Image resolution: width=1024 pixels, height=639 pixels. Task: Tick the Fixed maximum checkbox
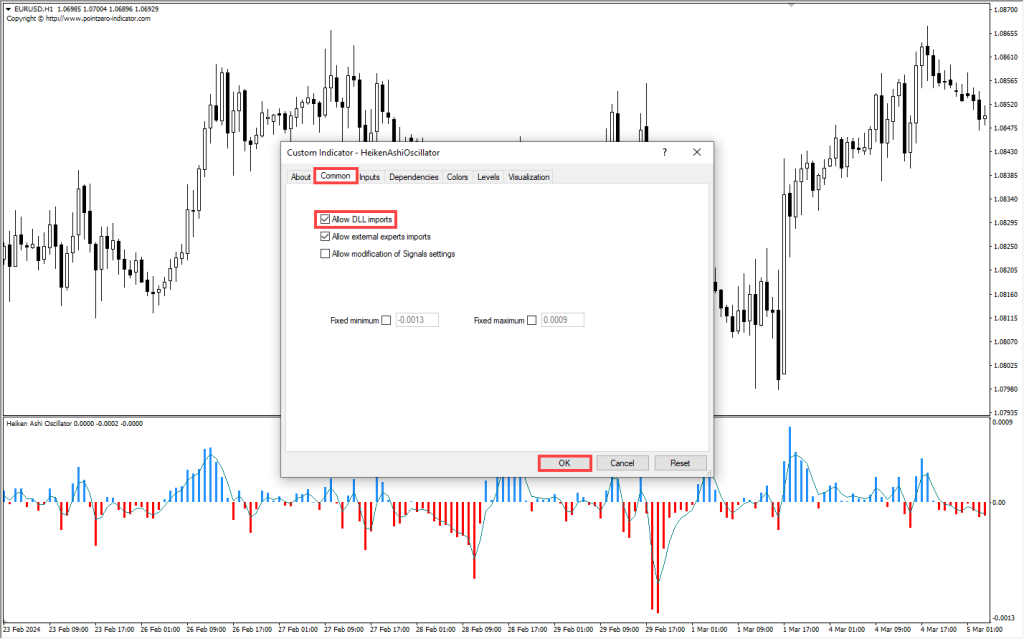(x=532, y=321)
